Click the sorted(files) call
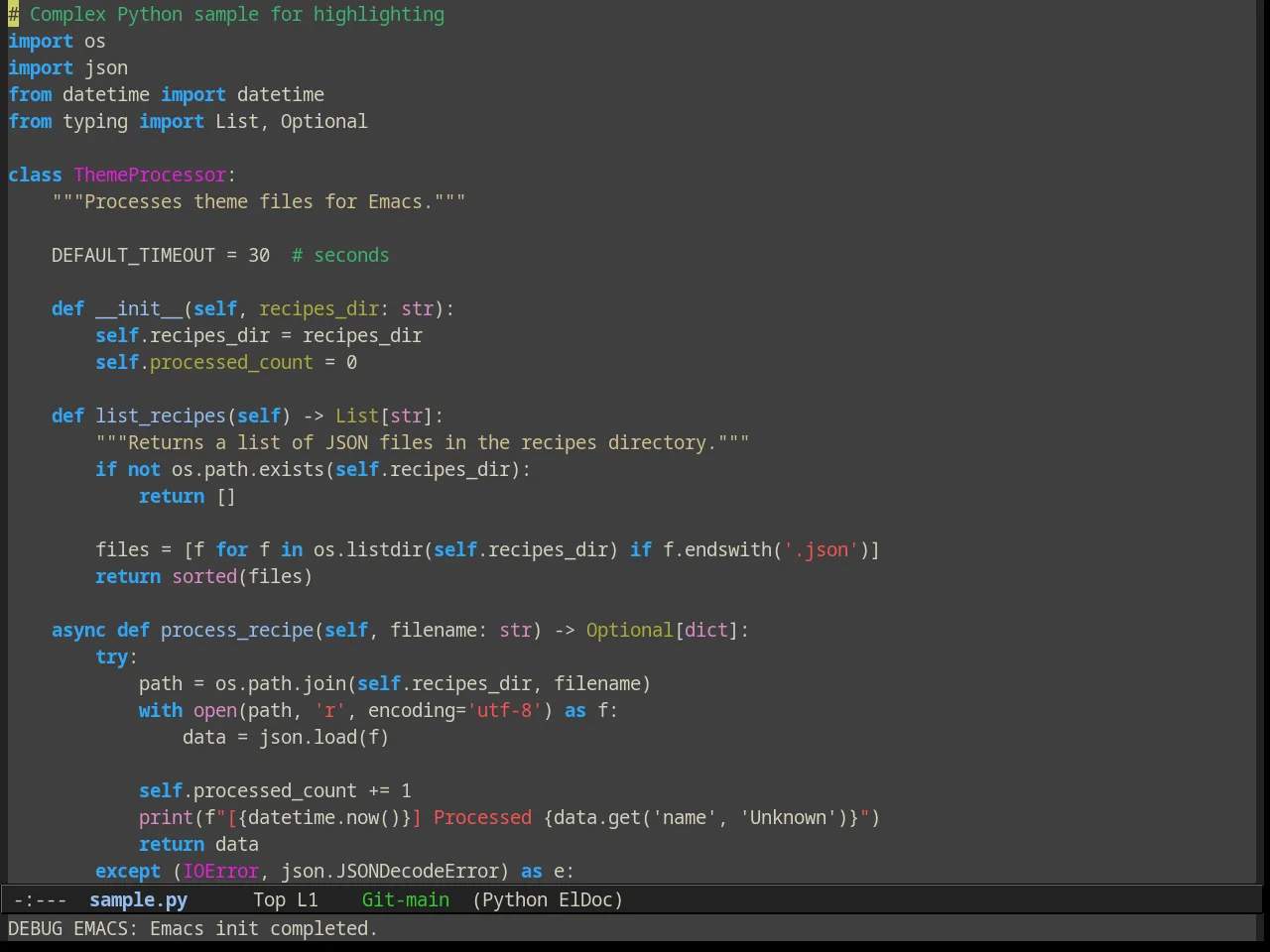This screenshot has width=1270, height=952. pos(242,576)
